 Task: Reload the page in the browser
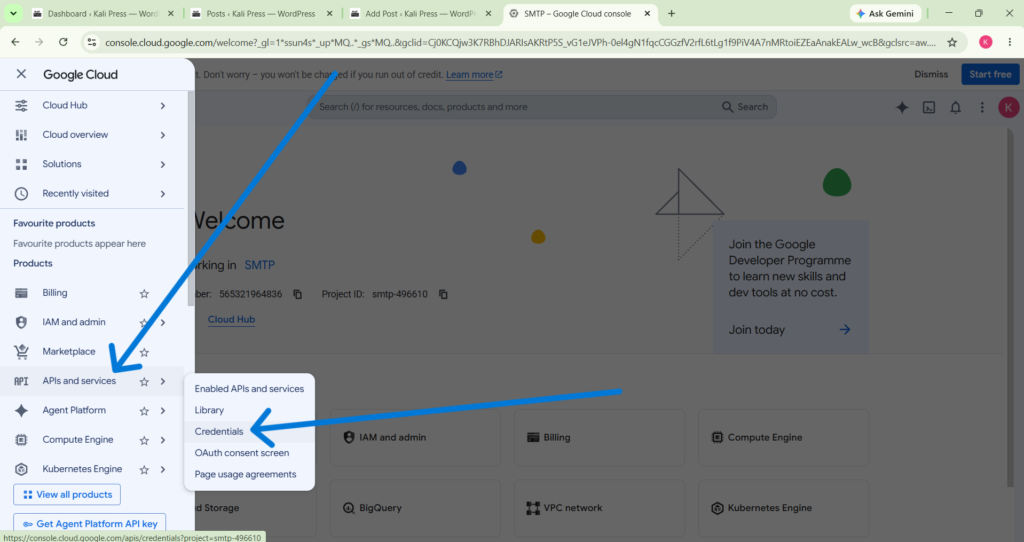click(x=63, y=42)
